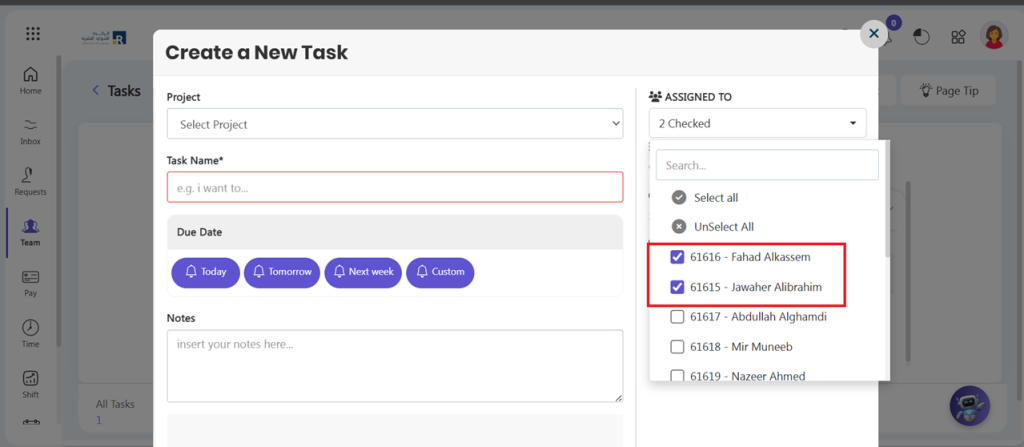Open the Time clock icon
Screen dimensions: 1024x447
tap(31, 333)
